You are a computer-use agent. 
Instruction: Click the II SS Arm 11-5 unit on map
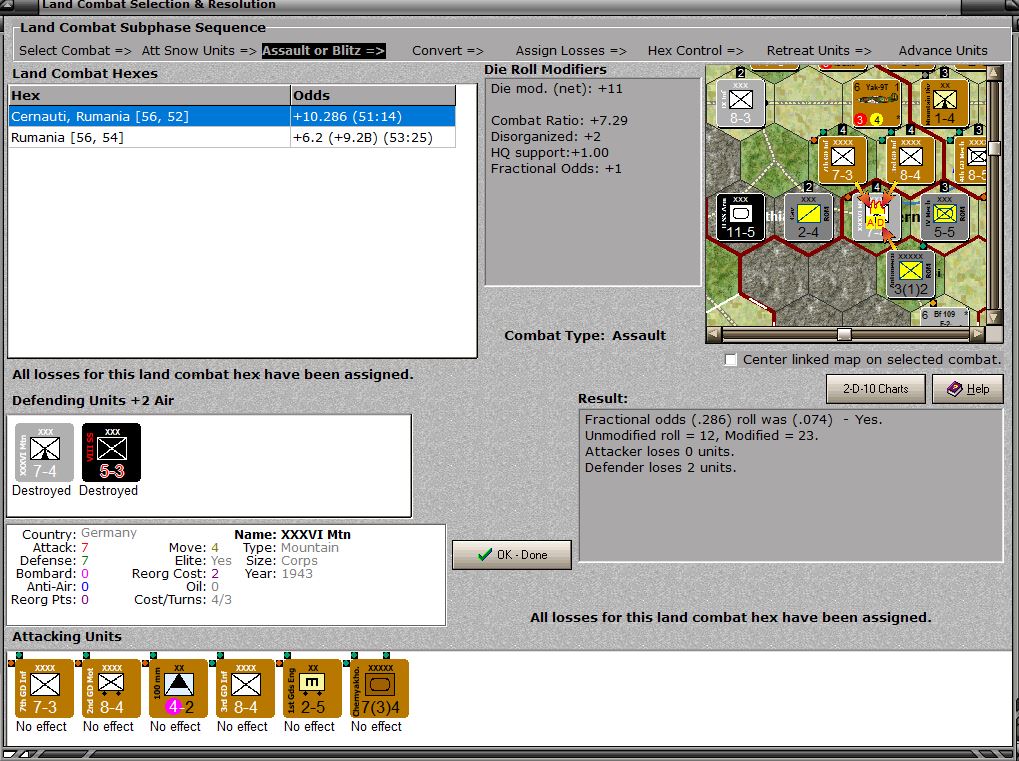point(740,217)
